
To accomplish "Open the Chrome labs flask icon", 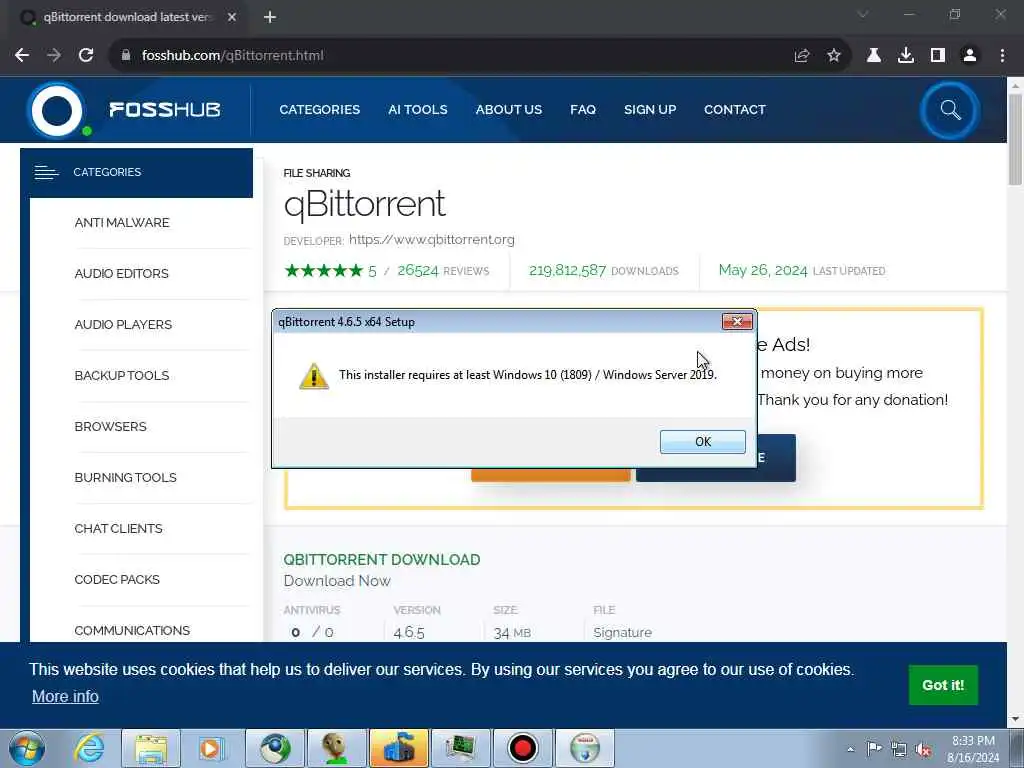I will pyautogui.click(x=874, y=56).
